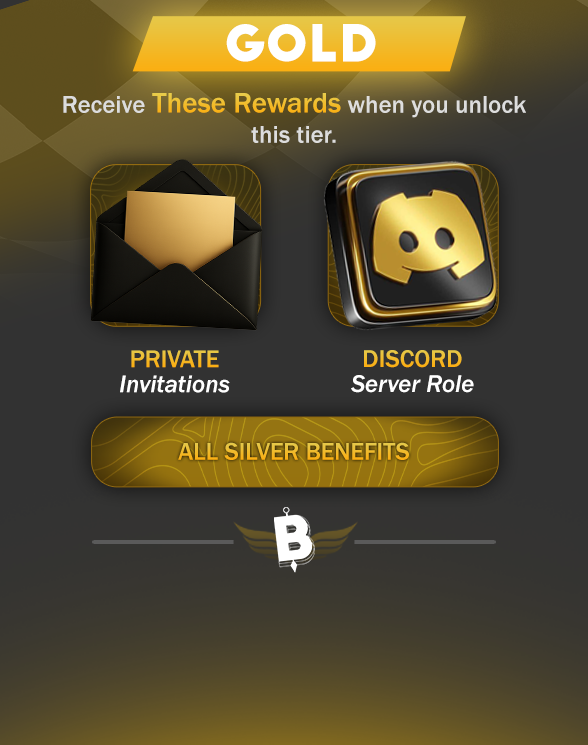Click the black envelope Private Invitations icon
The height and width of the screenshot is (745, 588).
[x=176, y=245]
